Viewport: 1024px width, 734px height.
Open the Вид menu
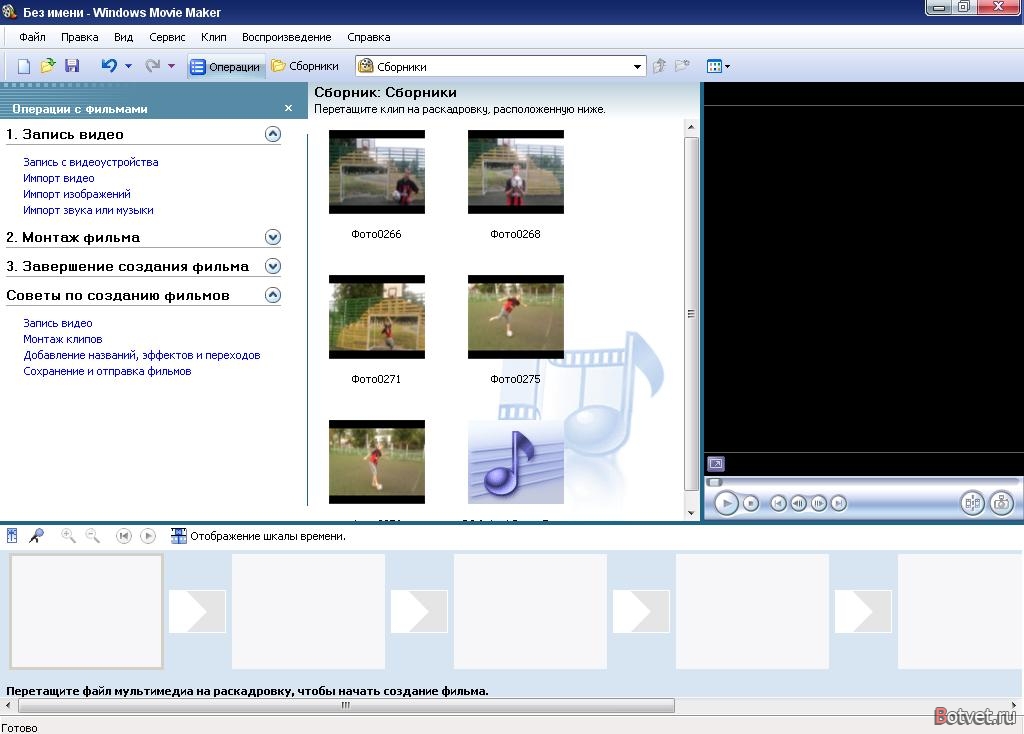pos(123,37)
